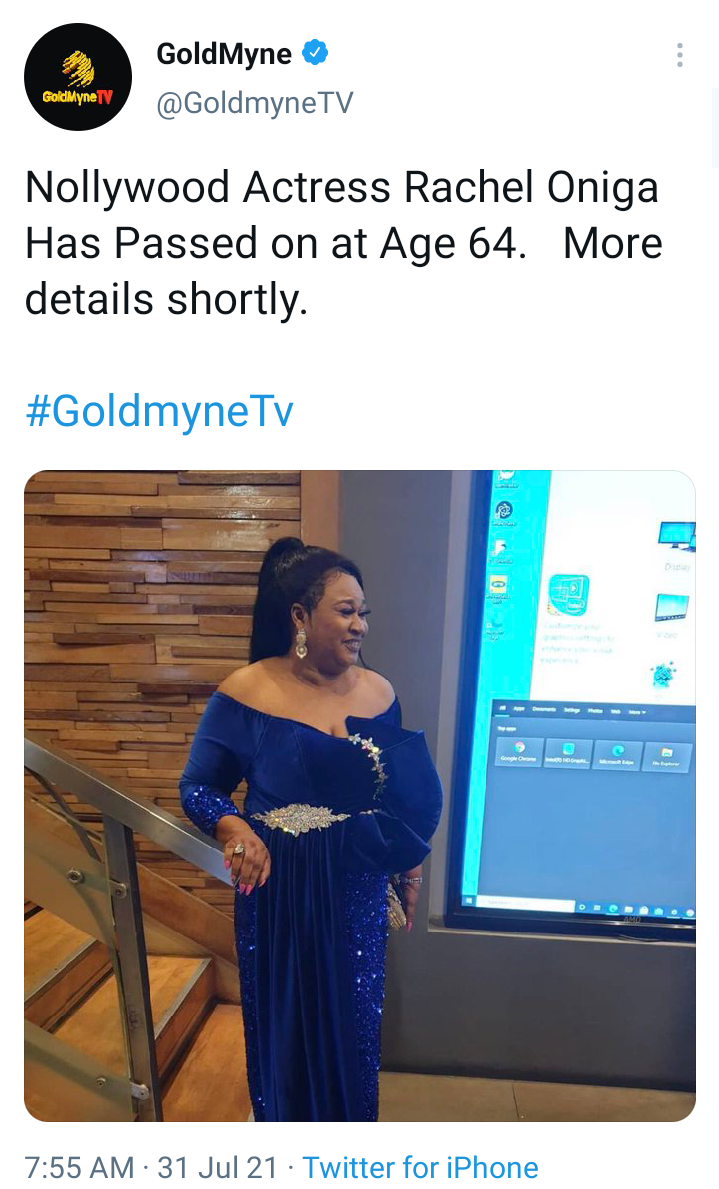The height and width of the screenshot is (1189, 719).
Task: Select Google Chrome tile on pictured monitor
Action: pos(519,751)
